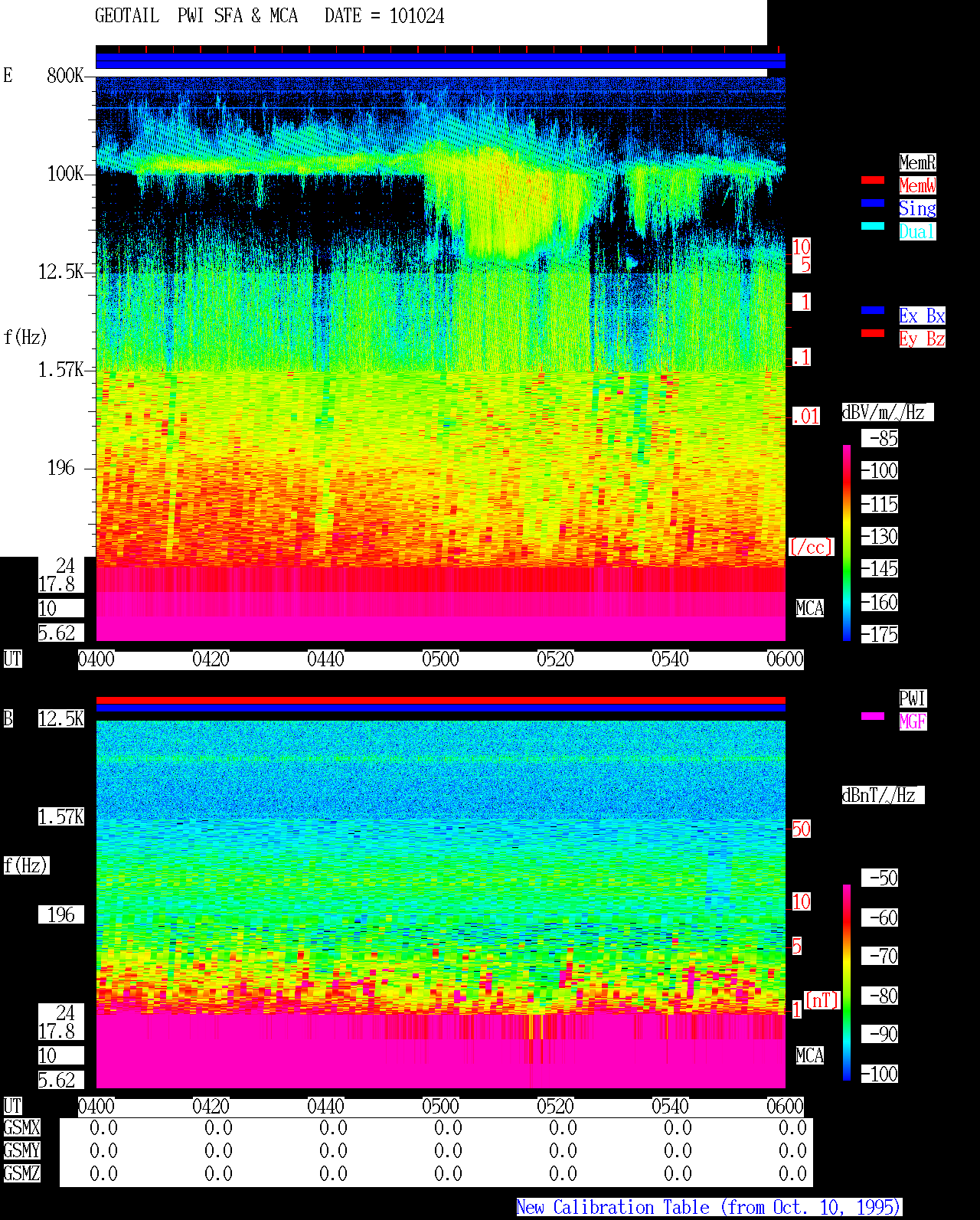The height and width of the screenshot is (1220, 980).
Task: Click the blue Sing legend swatch
Action: [873, 203]
